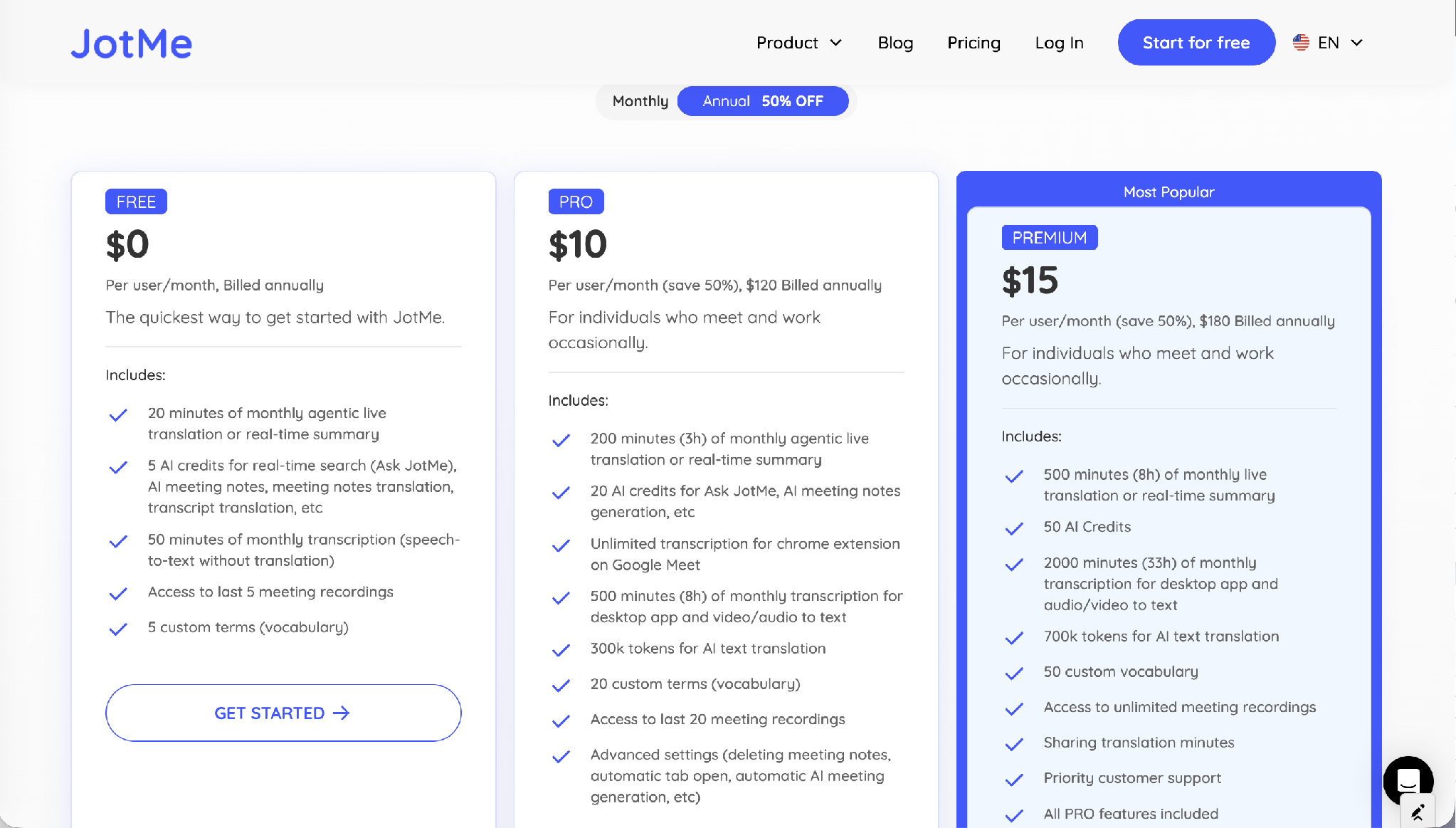
Task: Expand the language chevron arrow
Action: [x=1356, y=43]
